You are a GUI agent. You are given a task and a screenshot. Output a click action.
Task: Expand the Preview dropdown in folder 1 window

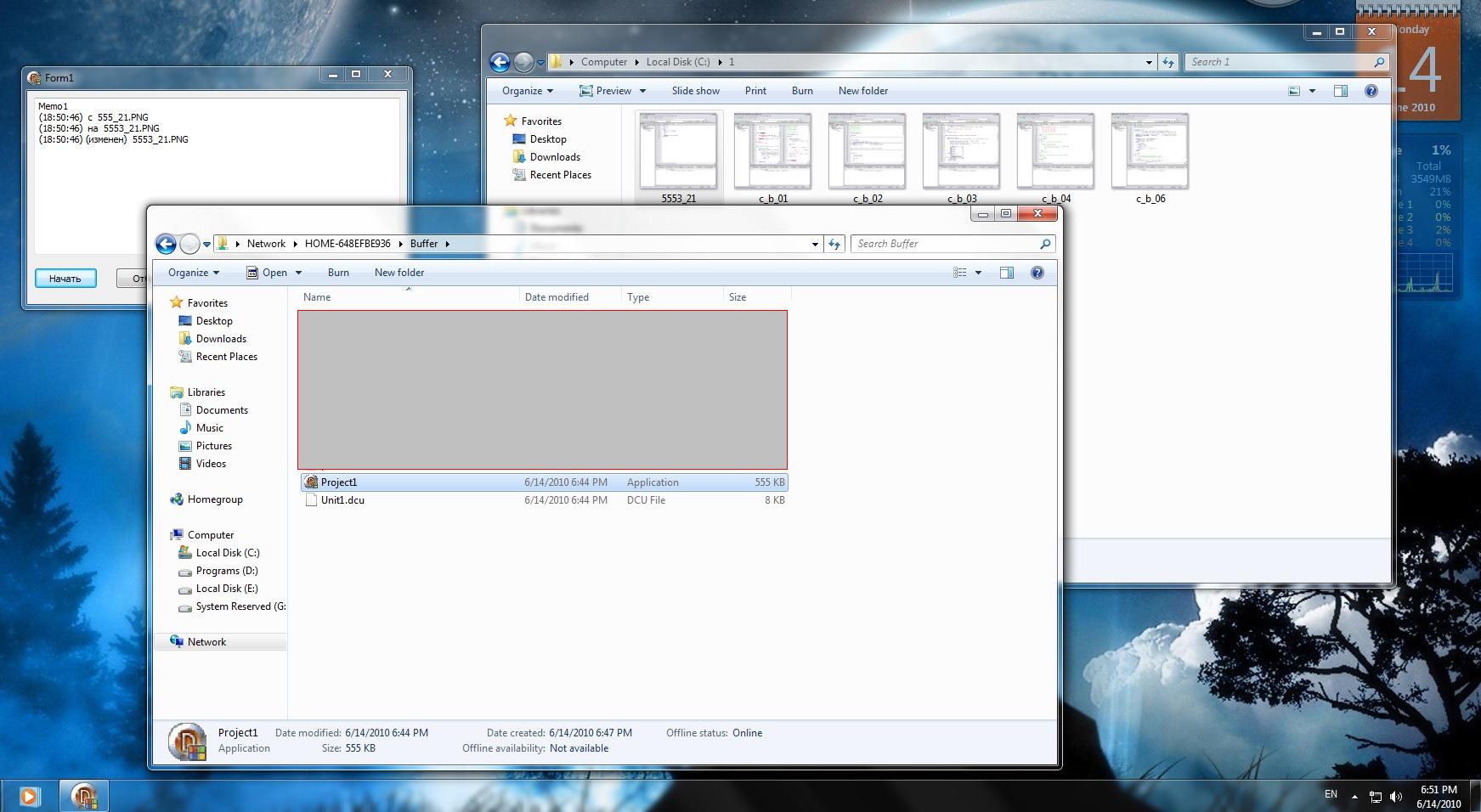click(642, 91)
